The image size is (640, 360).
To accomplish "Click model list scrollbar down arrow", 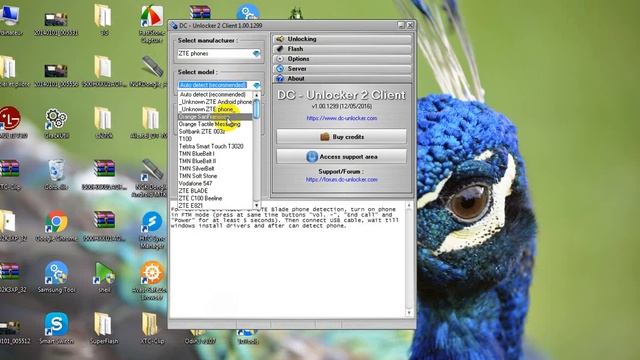I will pos(256,205).
